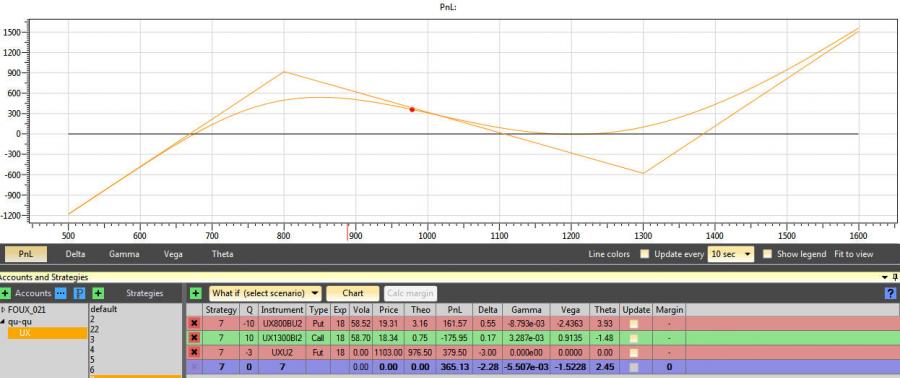Click the green plus icon beside Accounts
This screenshot has width=900, height=378.
6,293
